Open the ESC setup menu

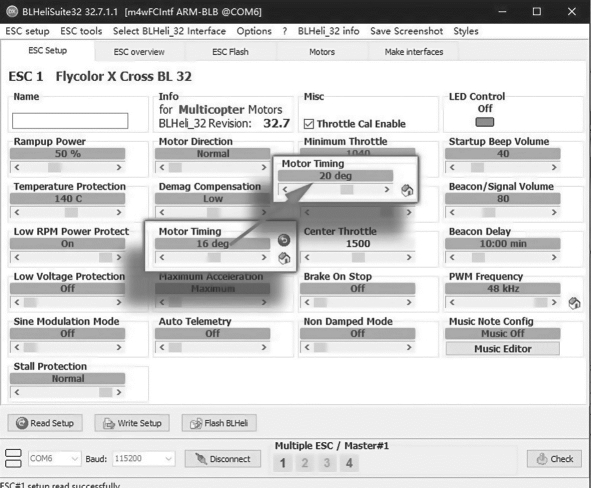pyautogui.click(x=28, y=31)
